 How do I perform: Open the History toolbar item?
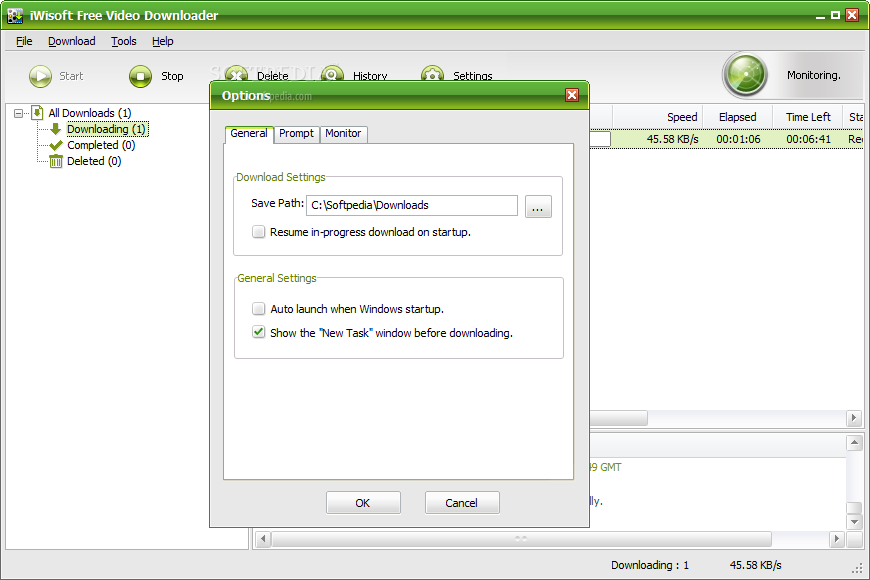click(354, 73)
